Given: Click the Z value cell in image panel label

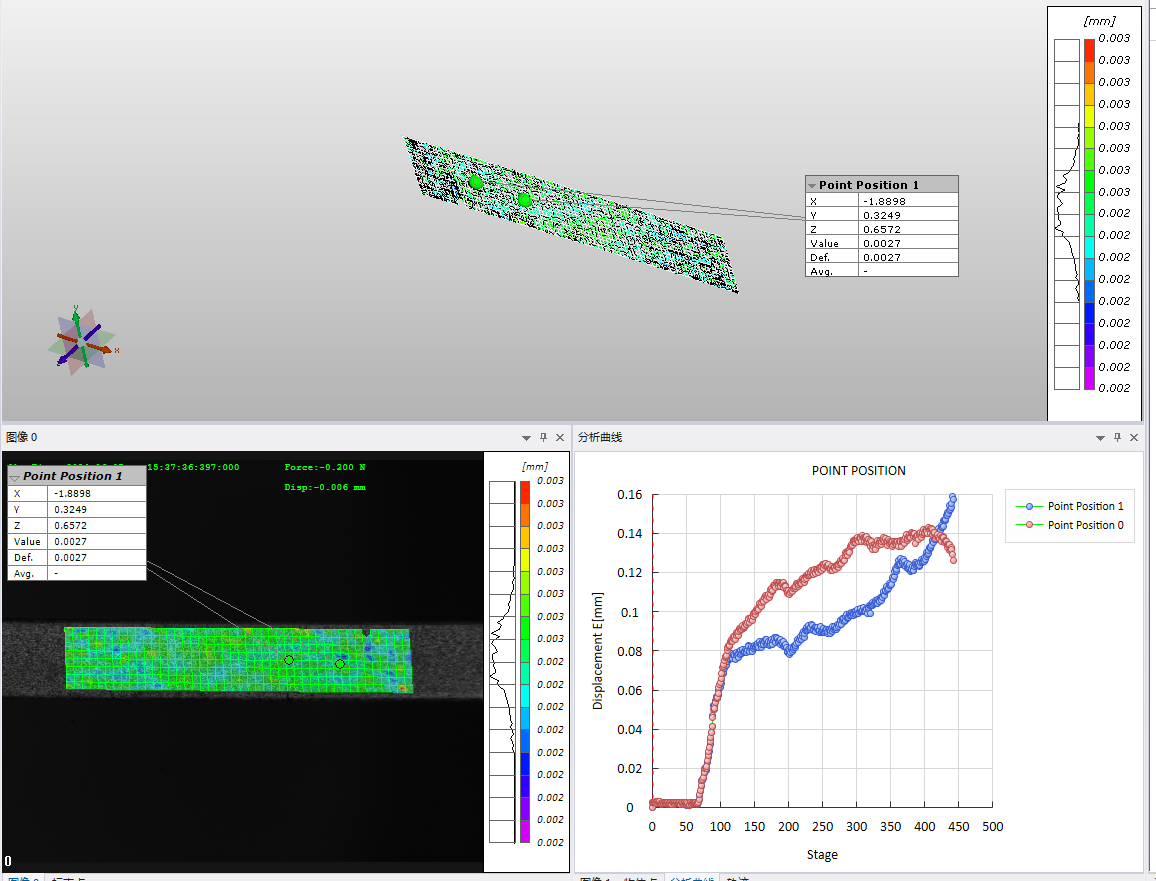Looking at the screenshot, I should (96, 525).
